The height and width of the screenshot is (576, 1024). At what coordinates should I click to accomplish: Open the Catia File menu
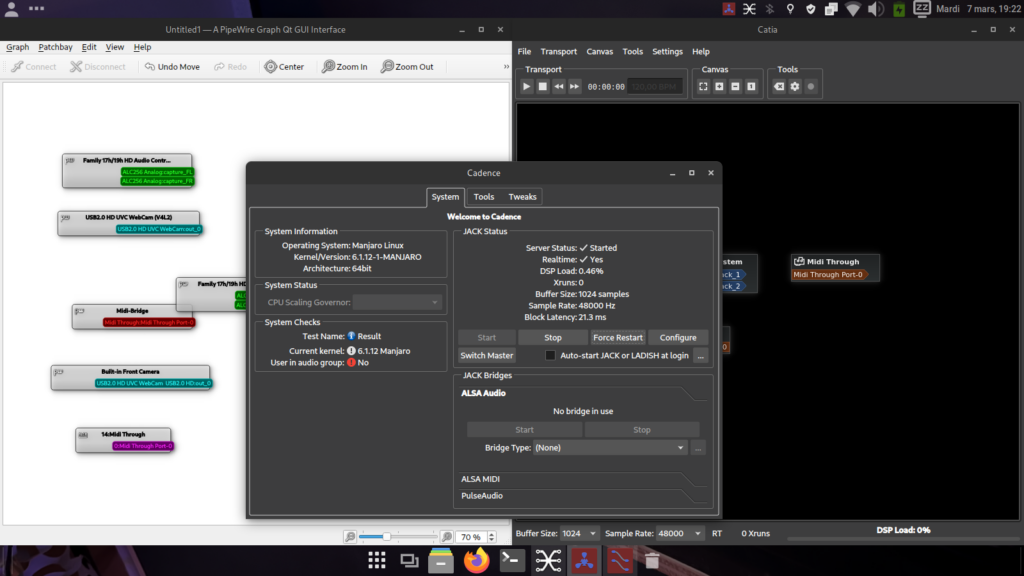pos(524,52)
